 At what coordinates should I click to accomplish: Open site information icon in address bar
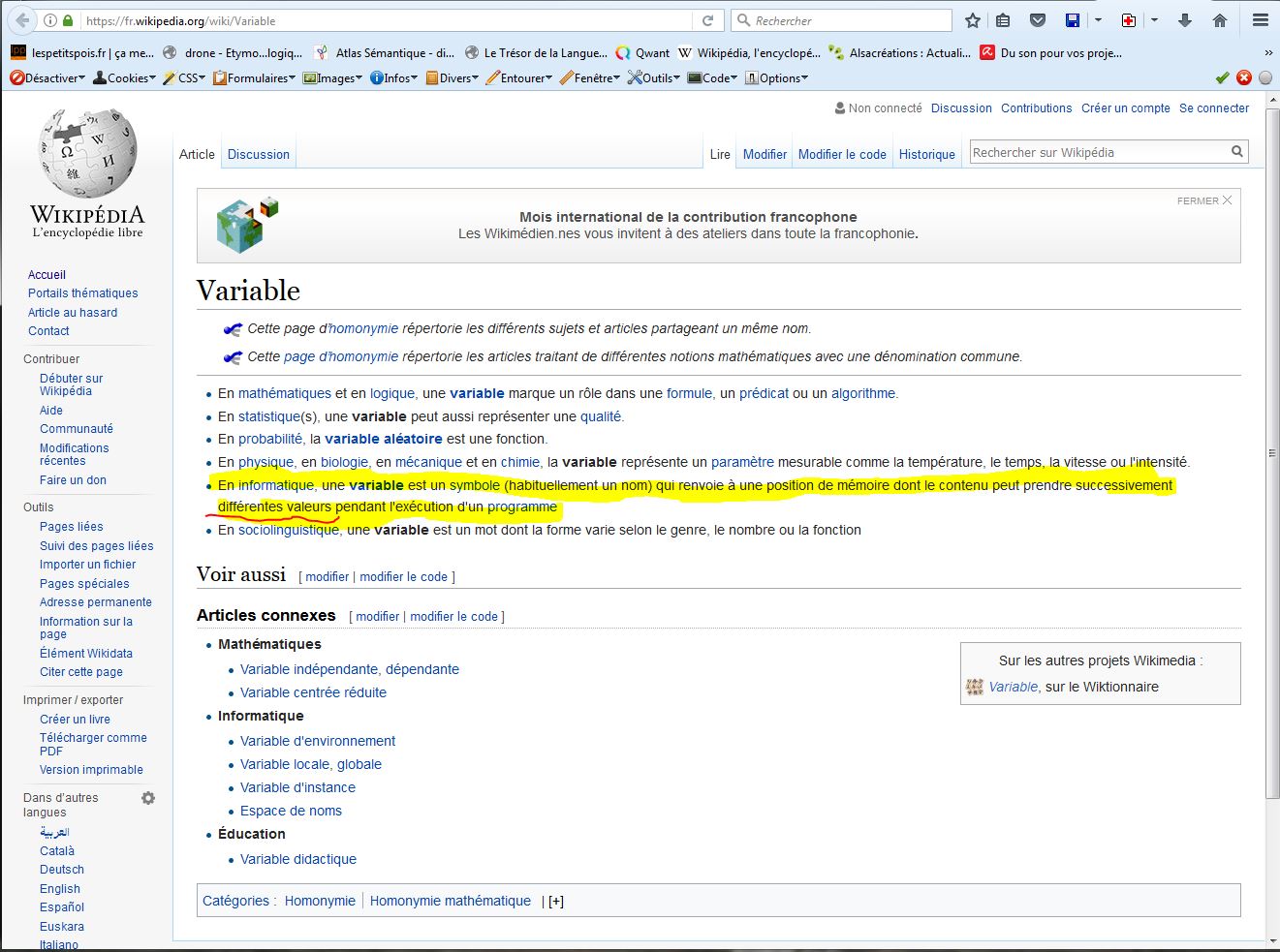click(x=51, y=20)
